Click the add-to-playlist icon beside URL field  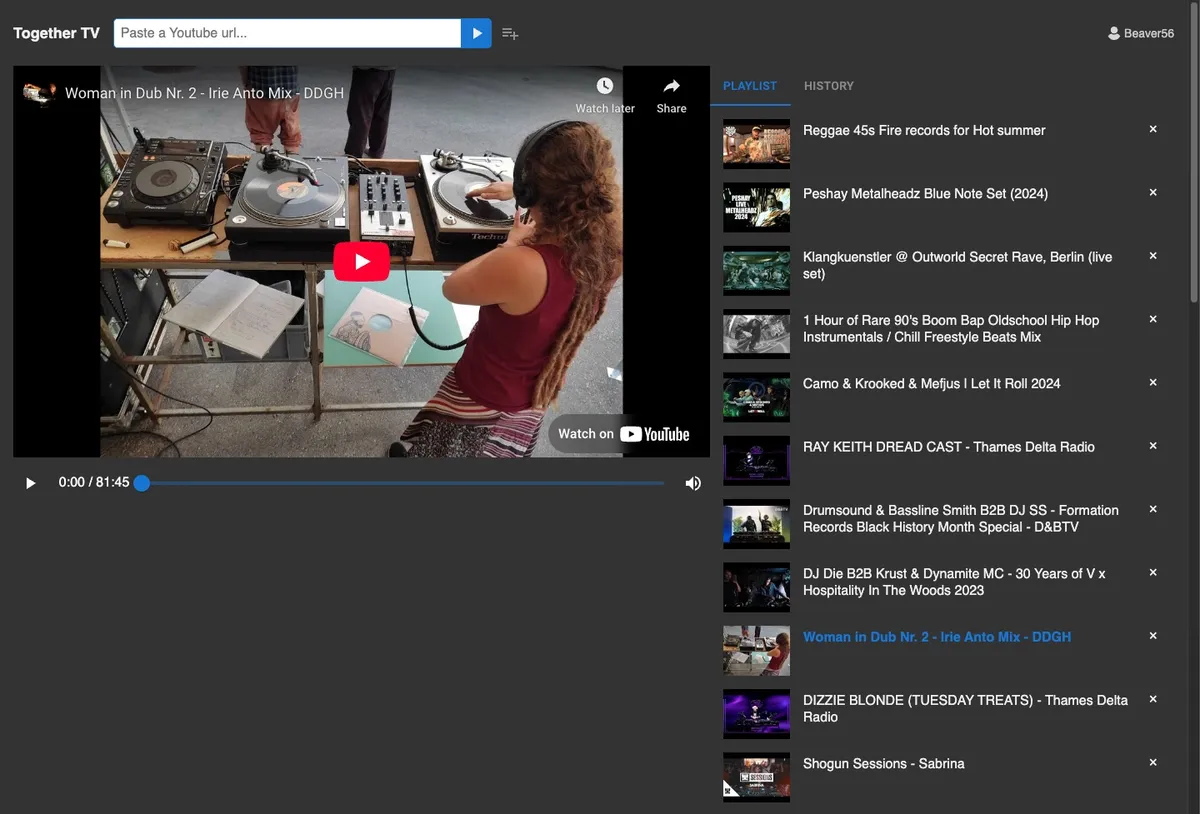point(510,33)
